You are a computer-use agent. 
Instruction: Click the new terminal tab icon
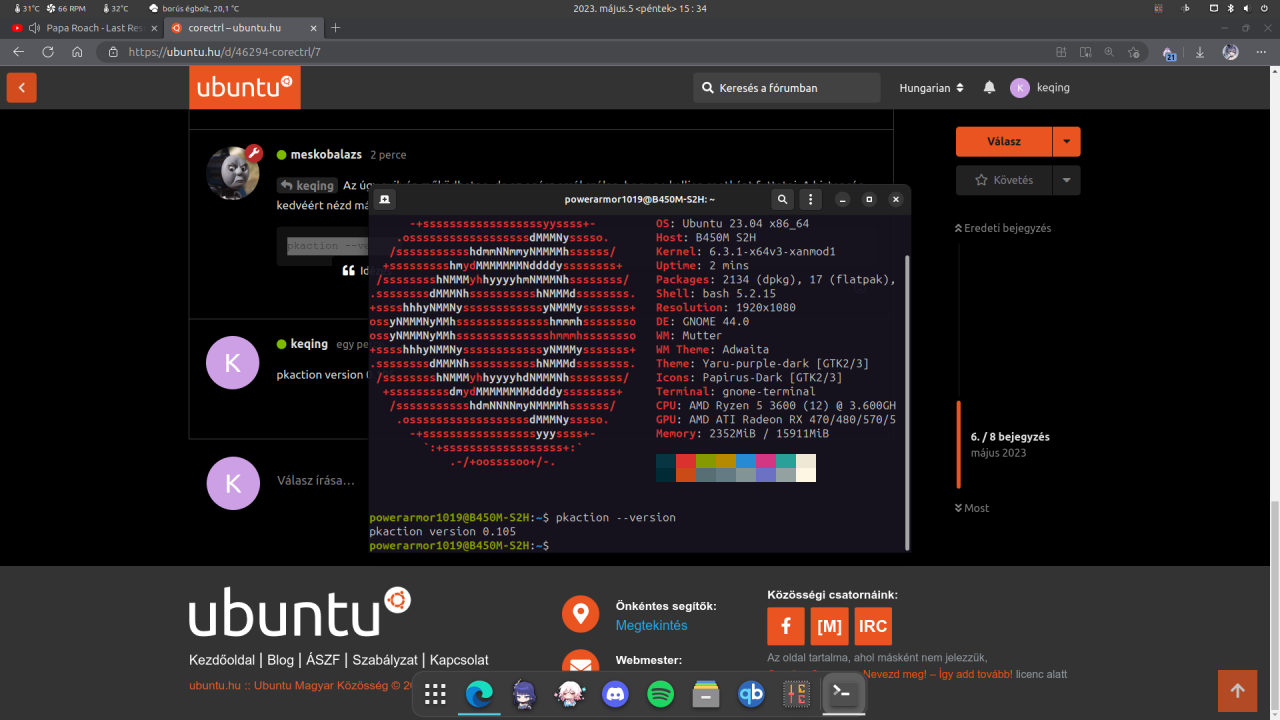385,200
